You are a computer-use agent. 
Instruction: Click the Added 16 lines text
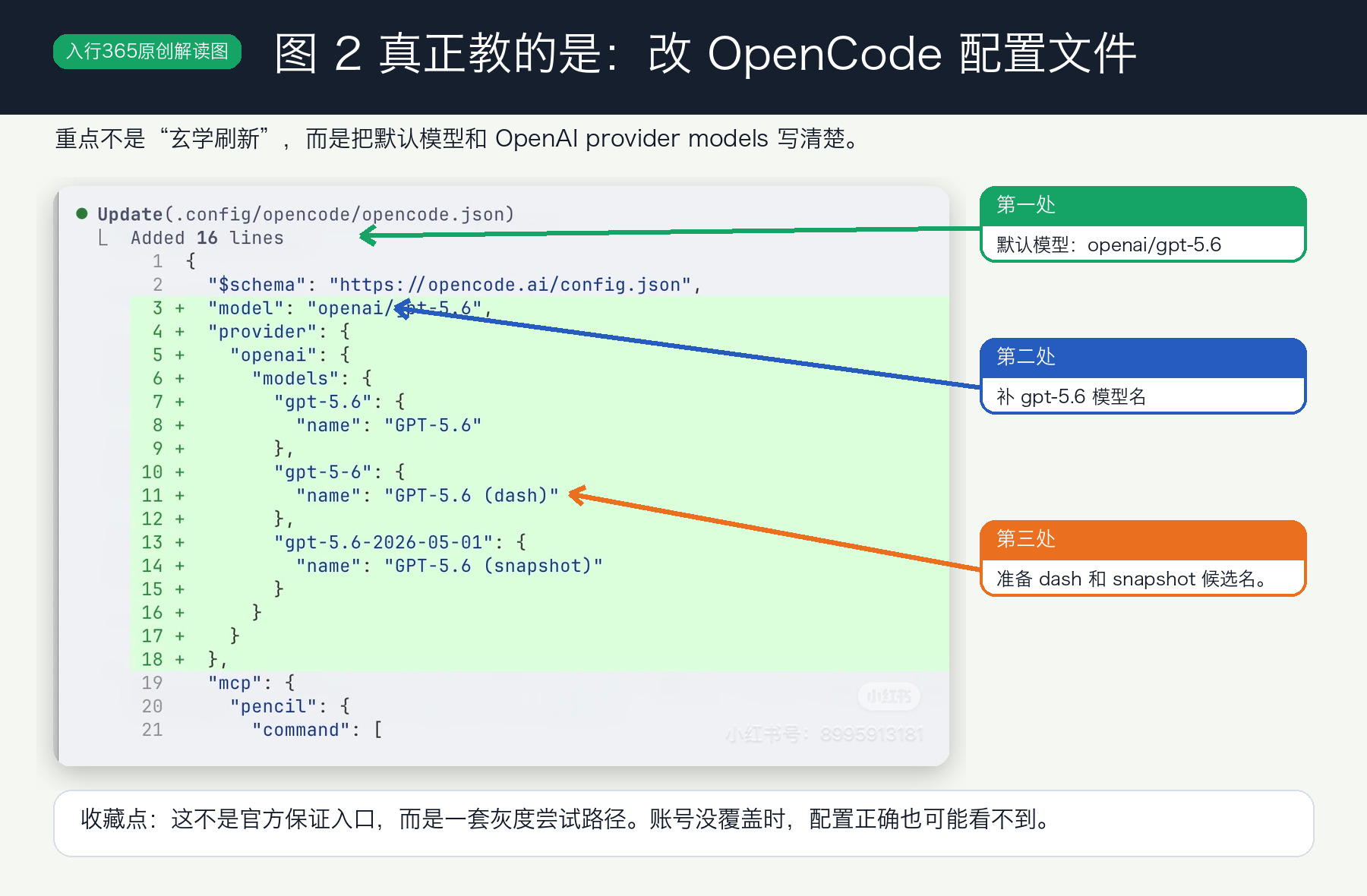click(207, 238)
